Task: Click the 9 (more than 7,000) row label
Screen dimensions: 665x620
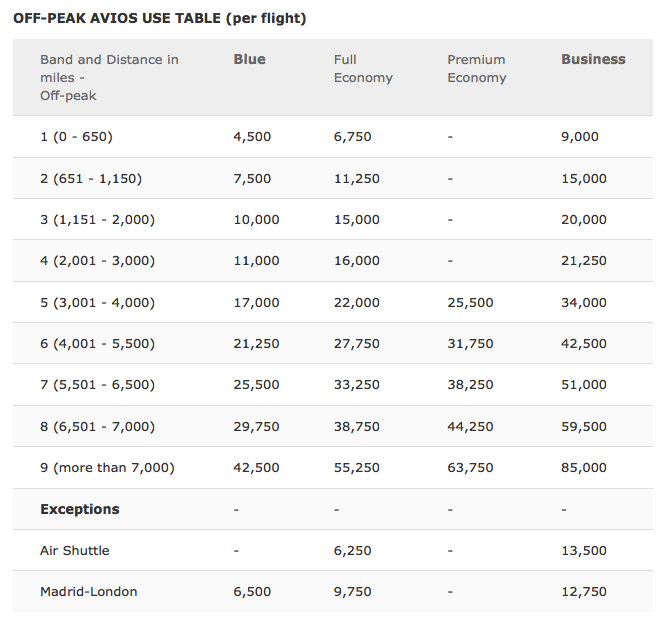Action: click(107, 467)
